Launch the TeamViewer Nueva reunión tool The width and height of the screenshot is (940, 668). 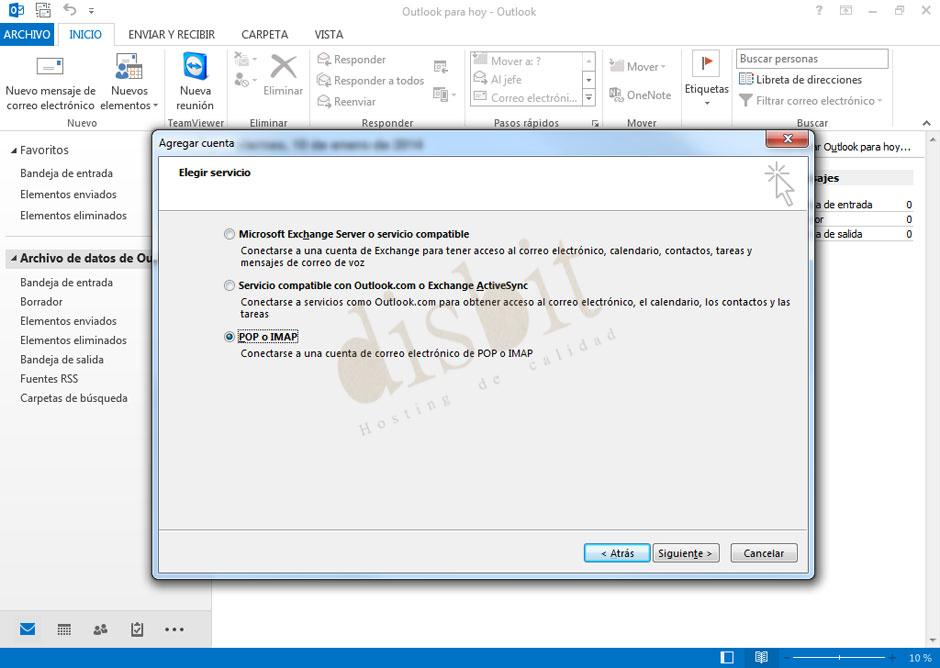point(194,80)
